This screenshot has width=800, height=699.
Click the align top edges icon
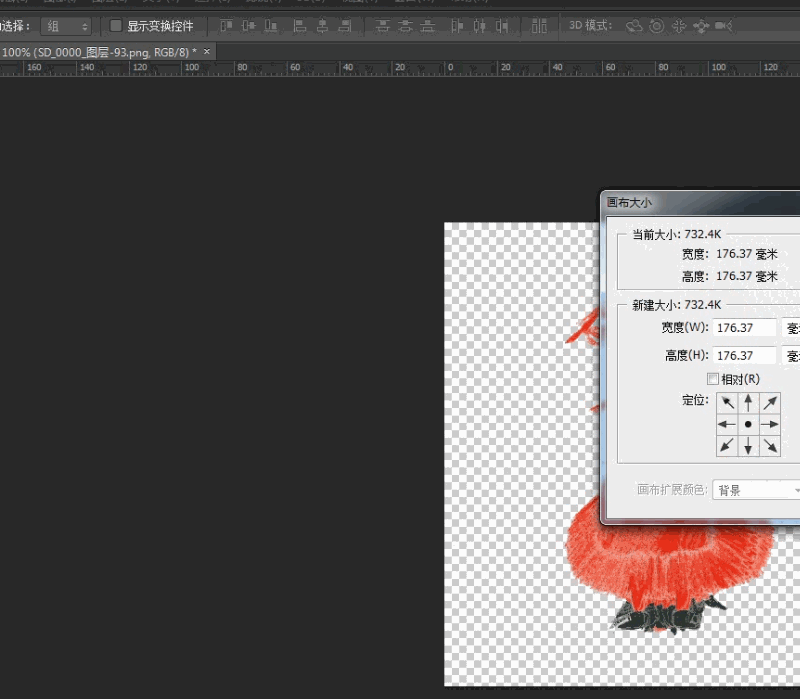pyautogui.click(x=226, y=26)
